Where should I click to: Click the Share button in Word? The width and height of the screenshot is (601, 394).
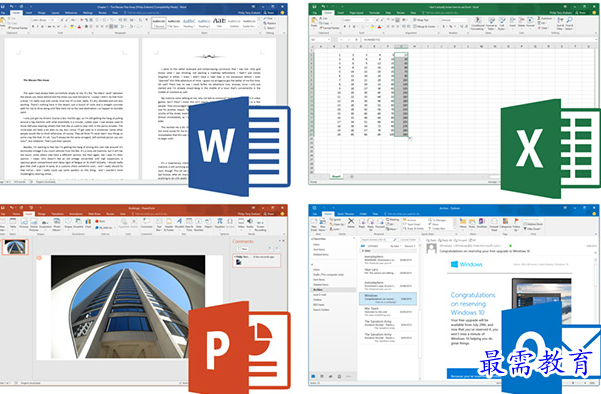pyautogui.click(x=270, y=13)
